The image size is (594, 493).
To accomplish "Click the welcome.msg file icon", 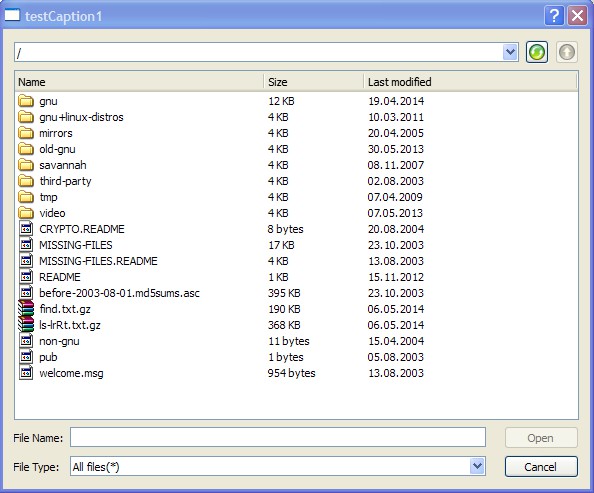I will point(26,373).
